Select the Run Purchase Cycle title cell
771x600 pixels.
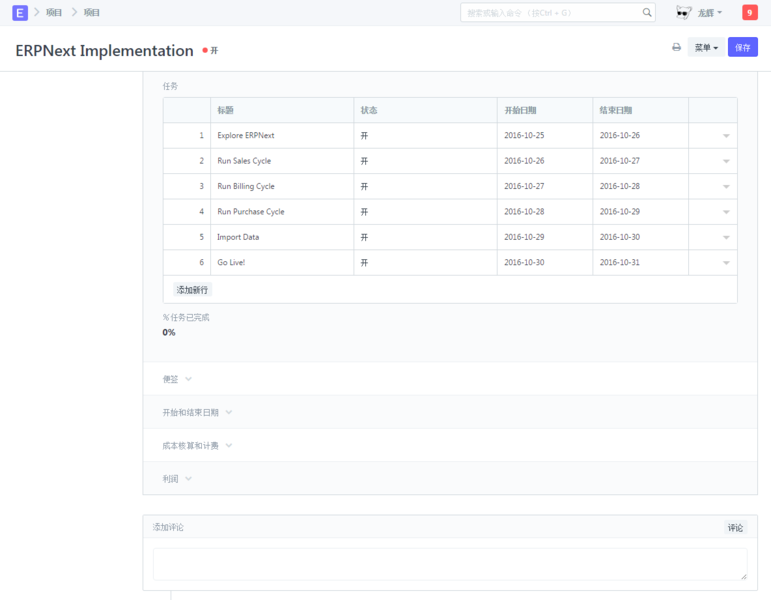point(282,211)
